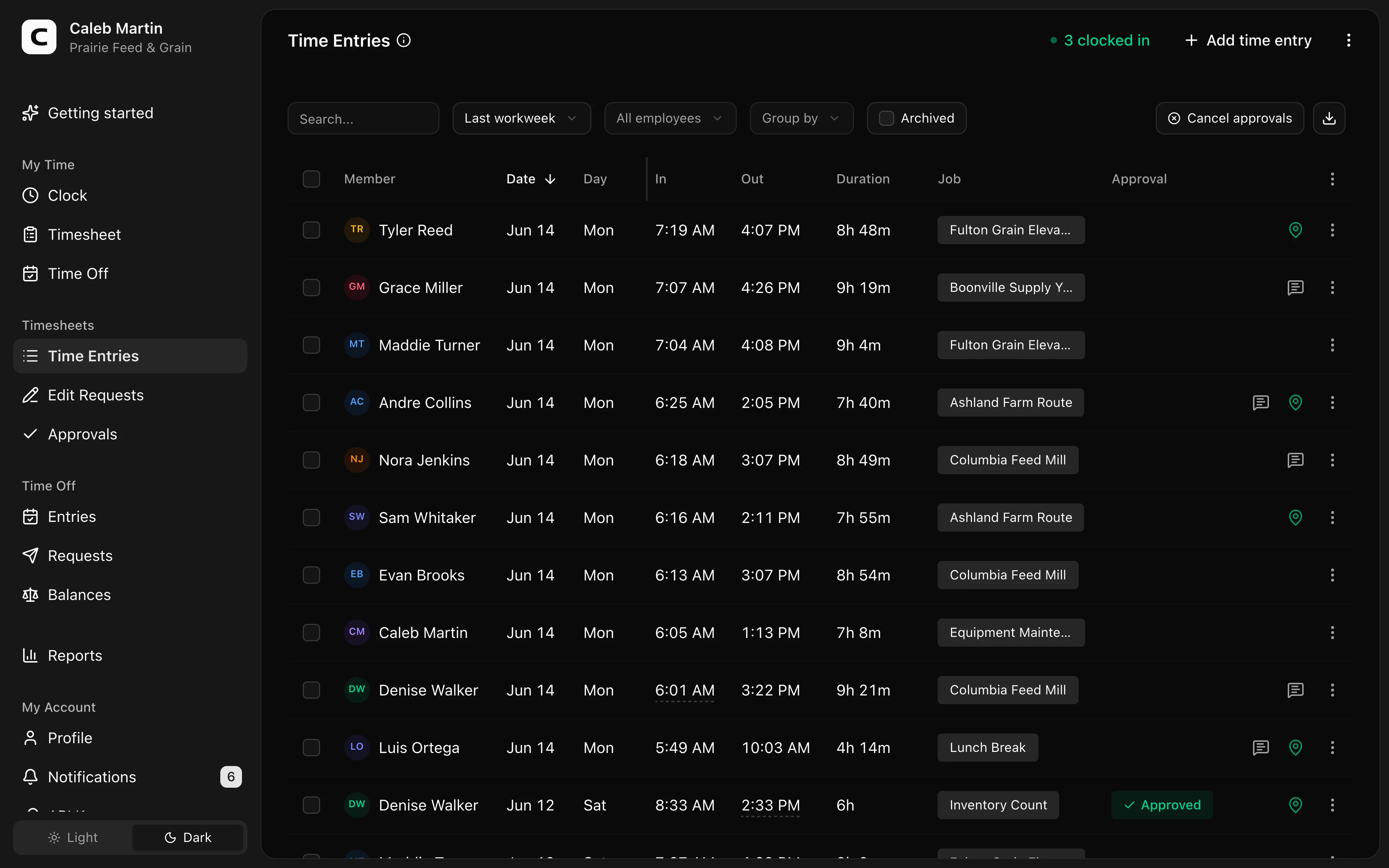Open Edit Requests in the sidebar
This screenshot has height=868, width=1389.
point(130,395)
